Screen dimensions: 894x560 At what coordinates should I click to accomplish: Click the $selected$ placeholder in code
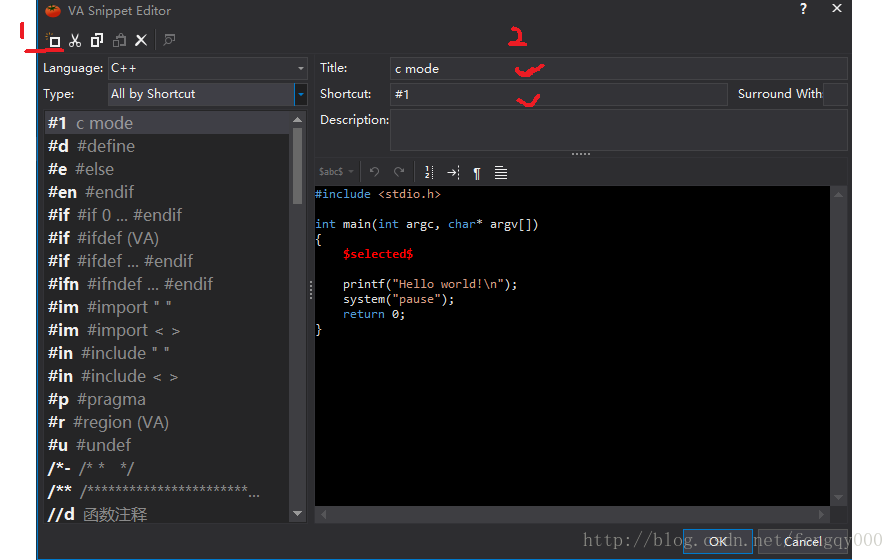tap(378, 254)
